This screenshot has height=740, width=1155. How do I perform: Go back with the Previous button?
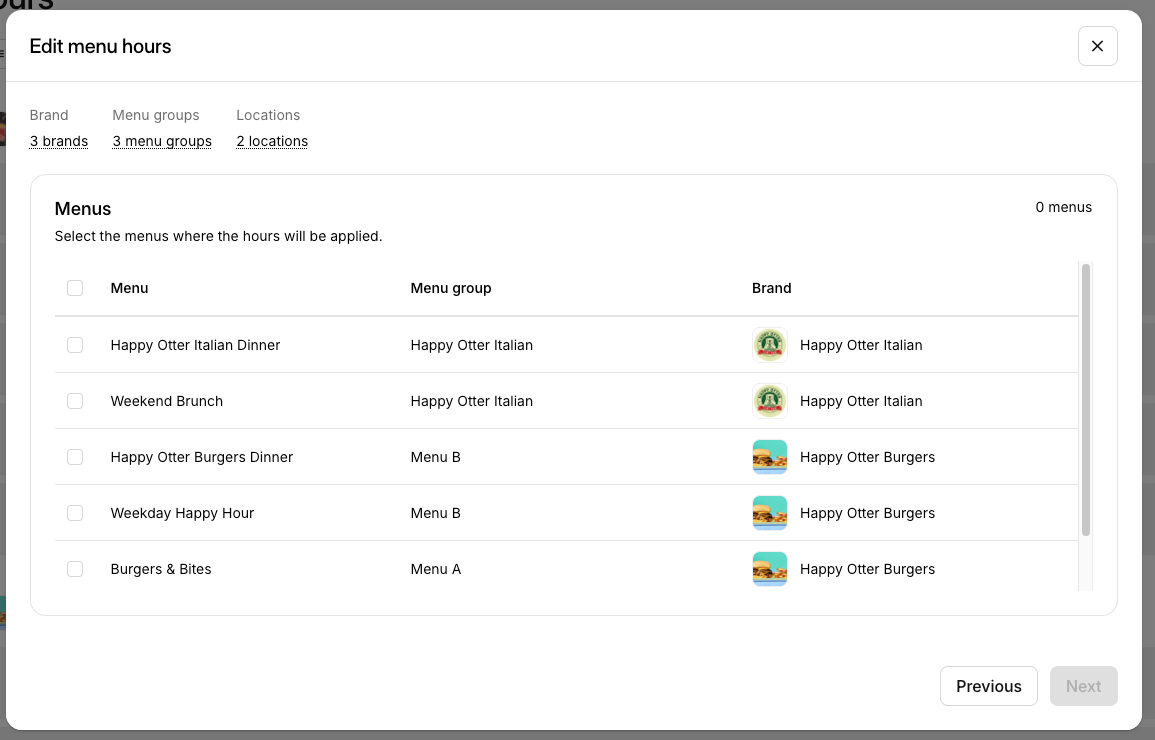988,686
